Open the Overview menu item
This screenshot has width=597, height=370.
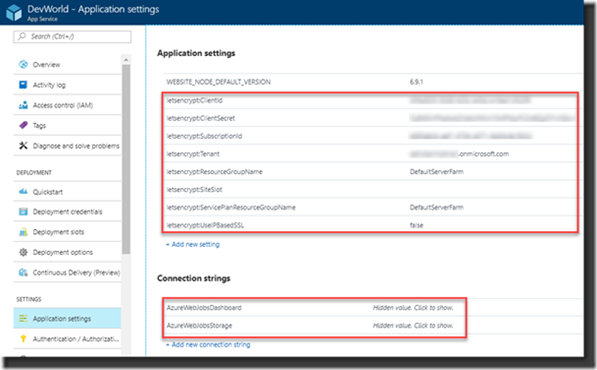coord(67,64)
